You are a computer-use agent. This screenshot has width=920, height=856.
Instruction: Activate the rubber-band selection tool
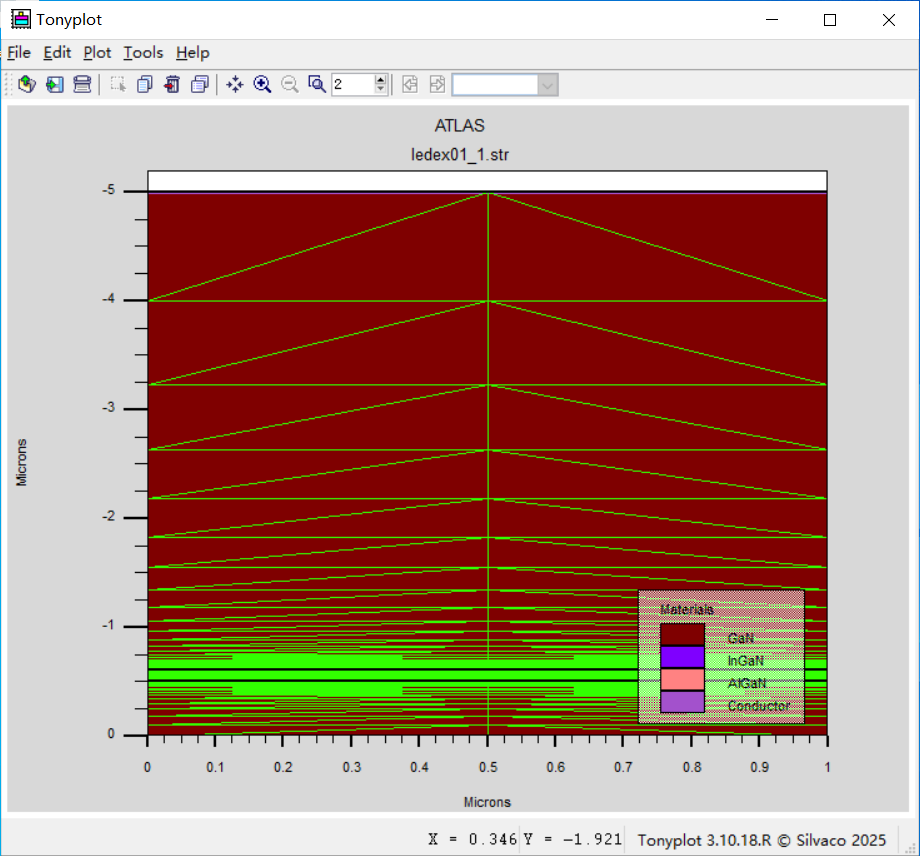(x=117, y=84)
